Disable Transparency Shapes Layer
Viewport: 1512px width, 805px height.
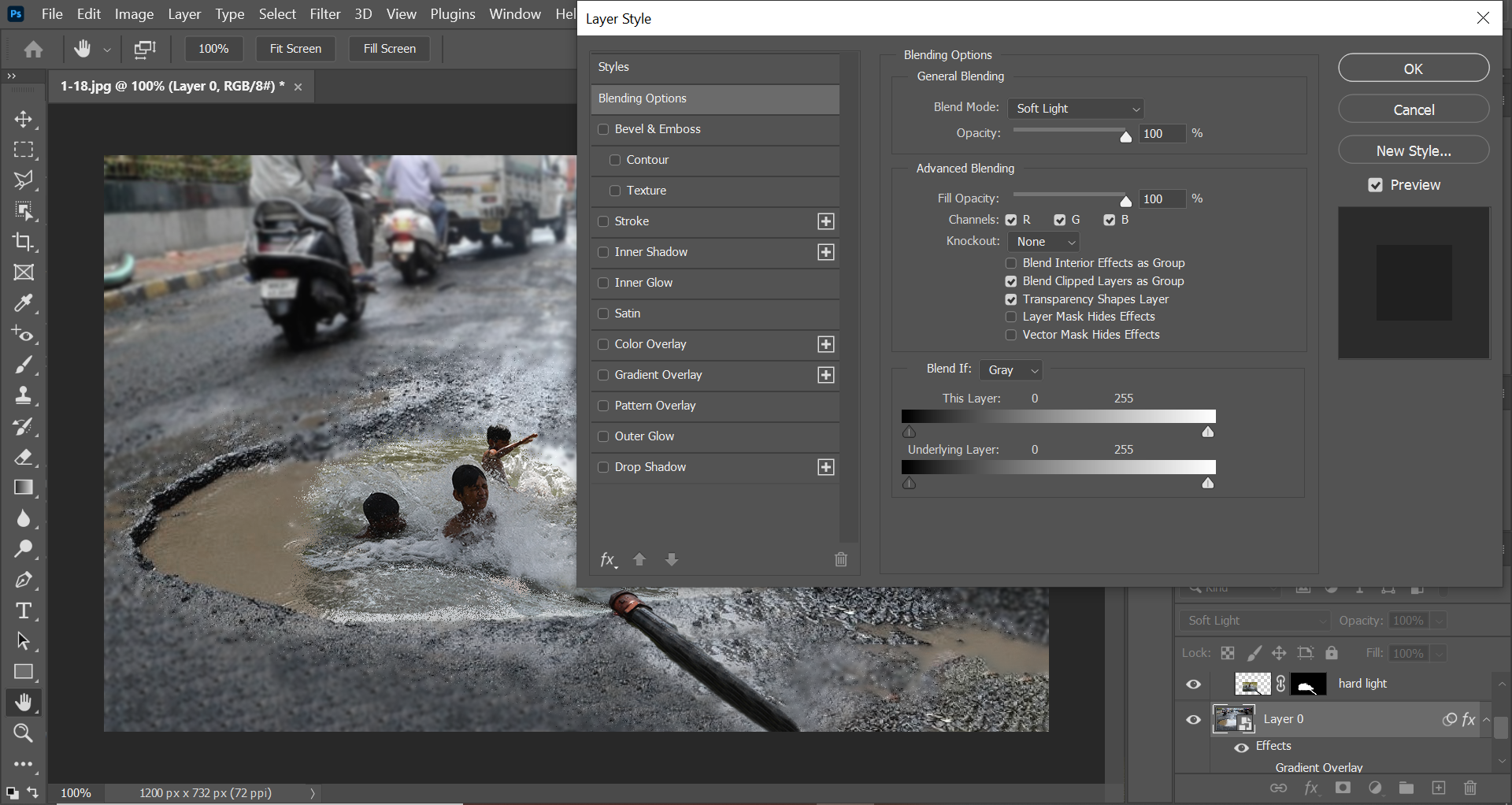tap(1010, 299)
